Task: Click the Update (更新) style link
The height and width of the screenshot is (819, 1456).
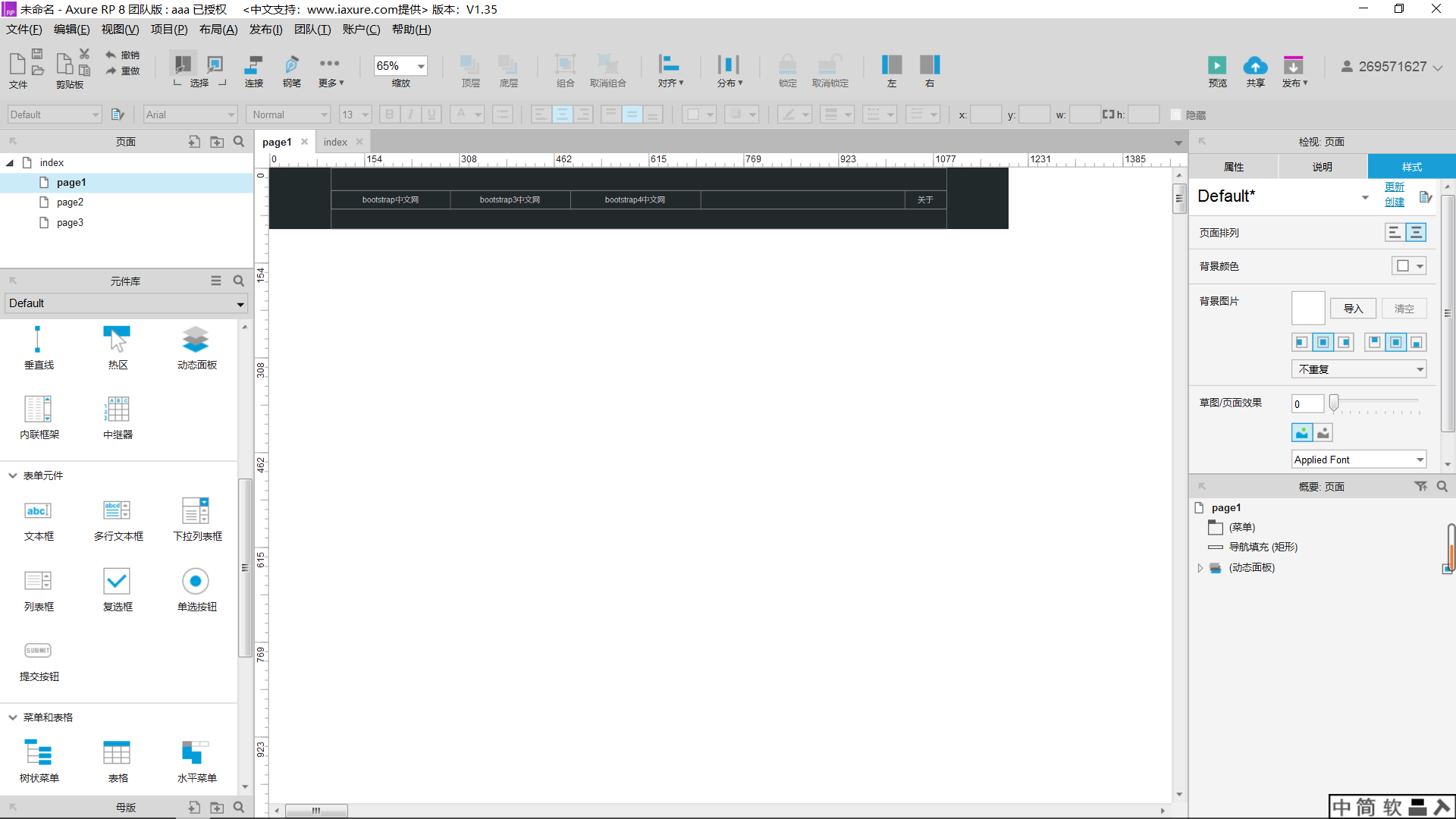Action: [1394, 187]
